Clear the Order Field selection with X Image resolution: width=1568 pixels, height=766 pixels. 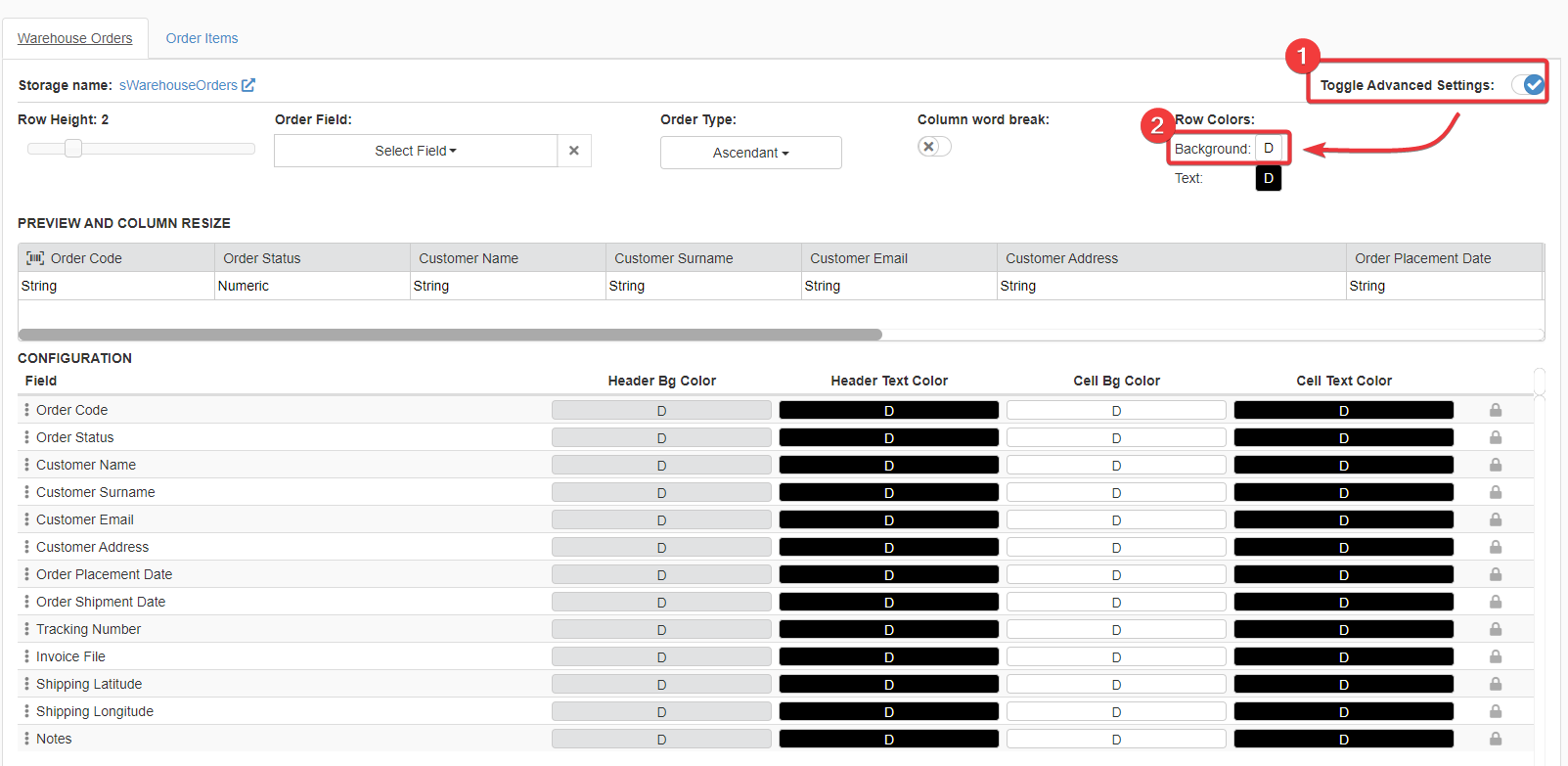[574, 151]
